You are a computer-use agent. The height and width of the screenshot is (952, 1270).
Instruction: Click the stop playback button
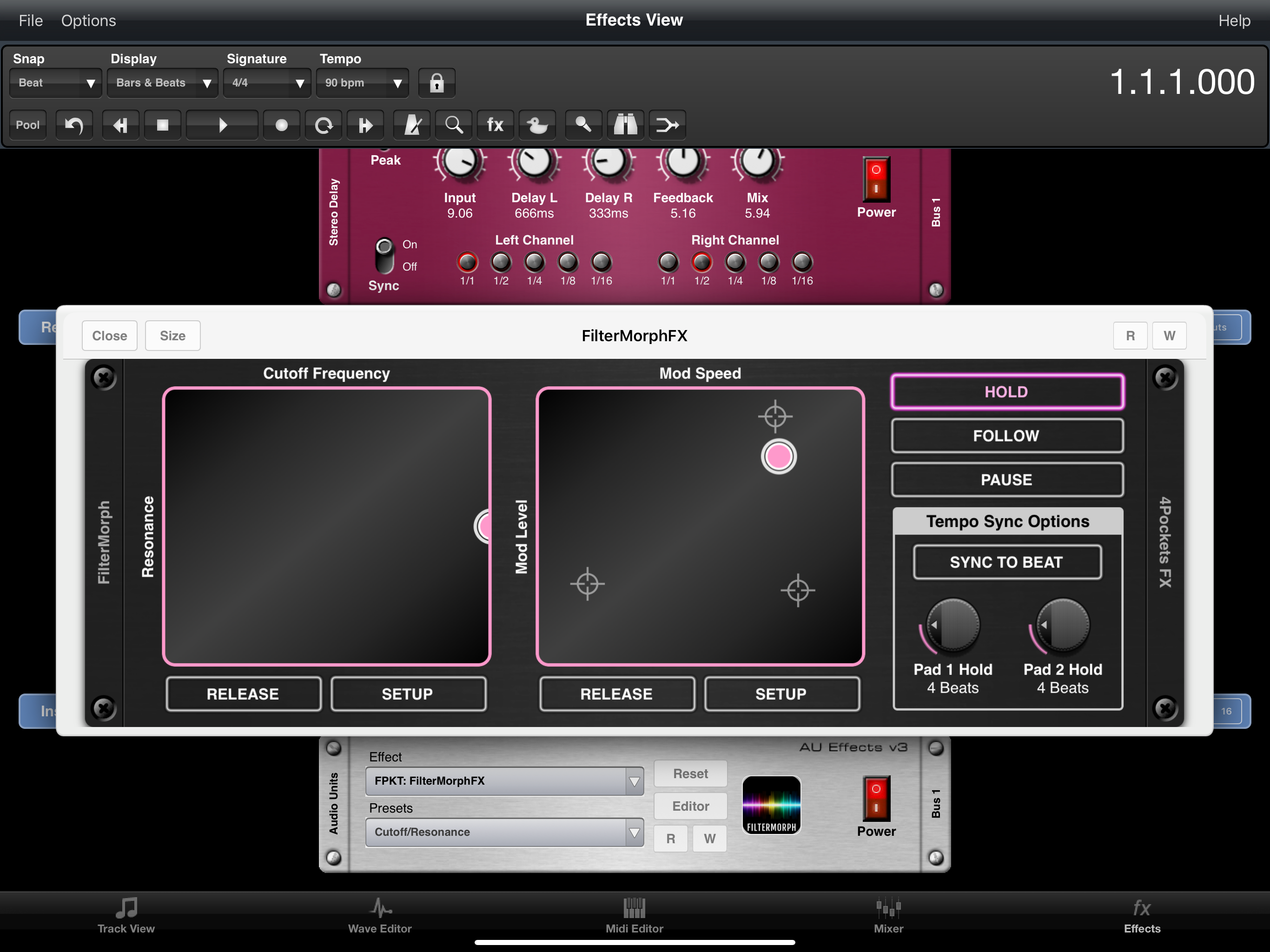[x=163, y=125]
